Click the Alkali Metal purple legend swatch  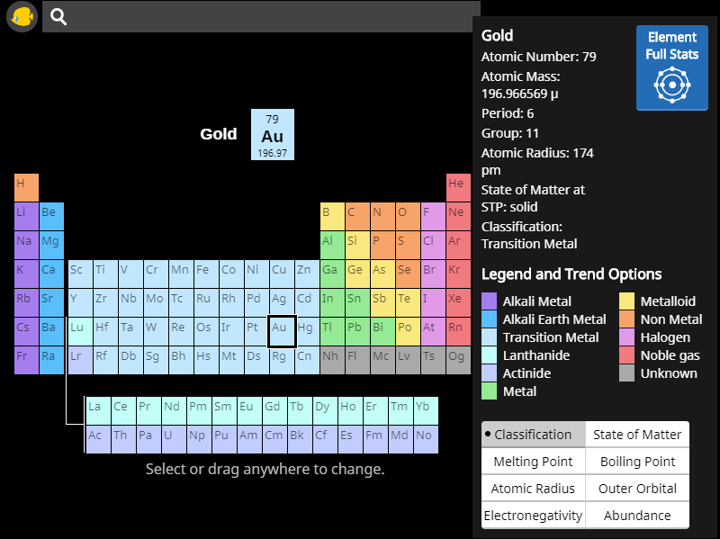[x=489, y=301]
